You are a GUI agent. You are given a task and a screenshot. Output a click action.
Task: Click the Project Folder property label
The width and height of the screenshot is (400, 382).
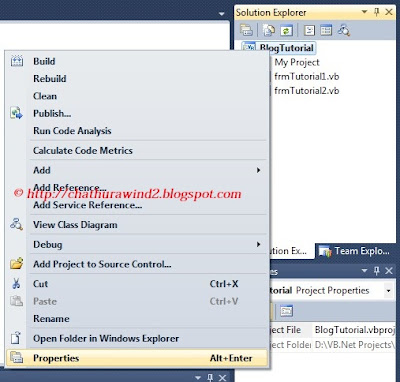point(290,344)
